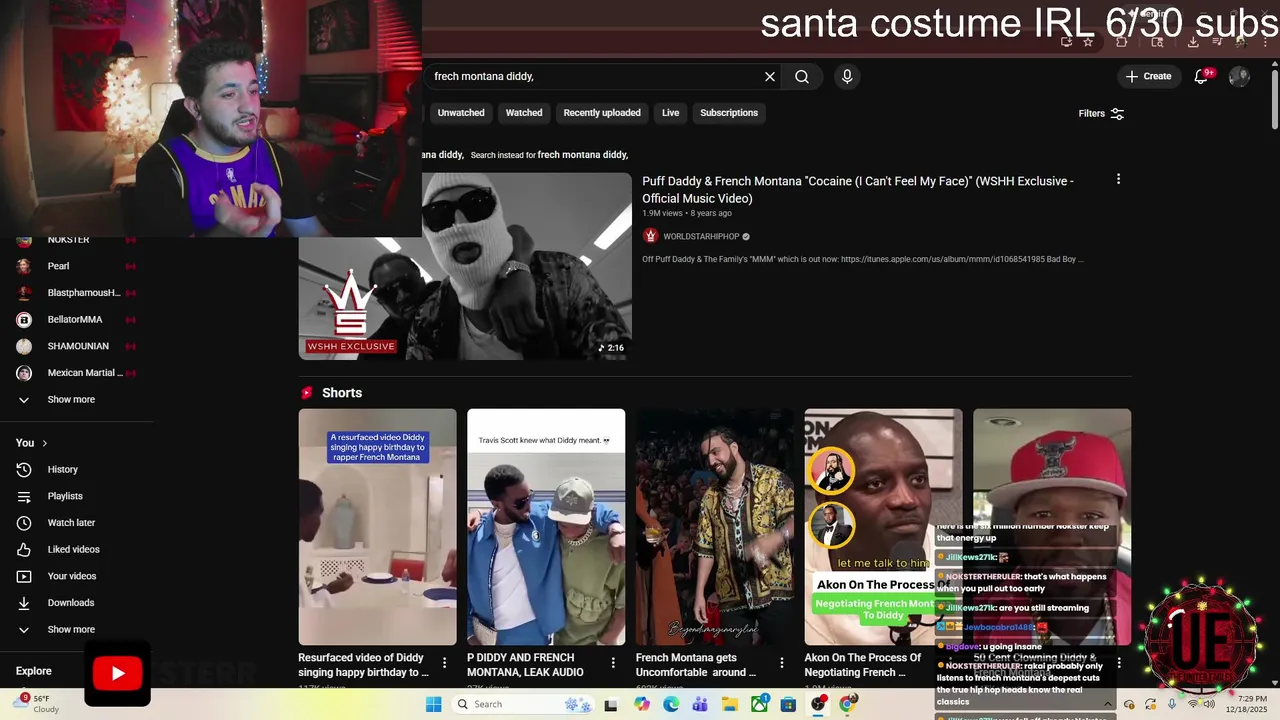Open the YouTube account avatar menu
The height and width of the screenshot is (720, 1280).
1239,76
